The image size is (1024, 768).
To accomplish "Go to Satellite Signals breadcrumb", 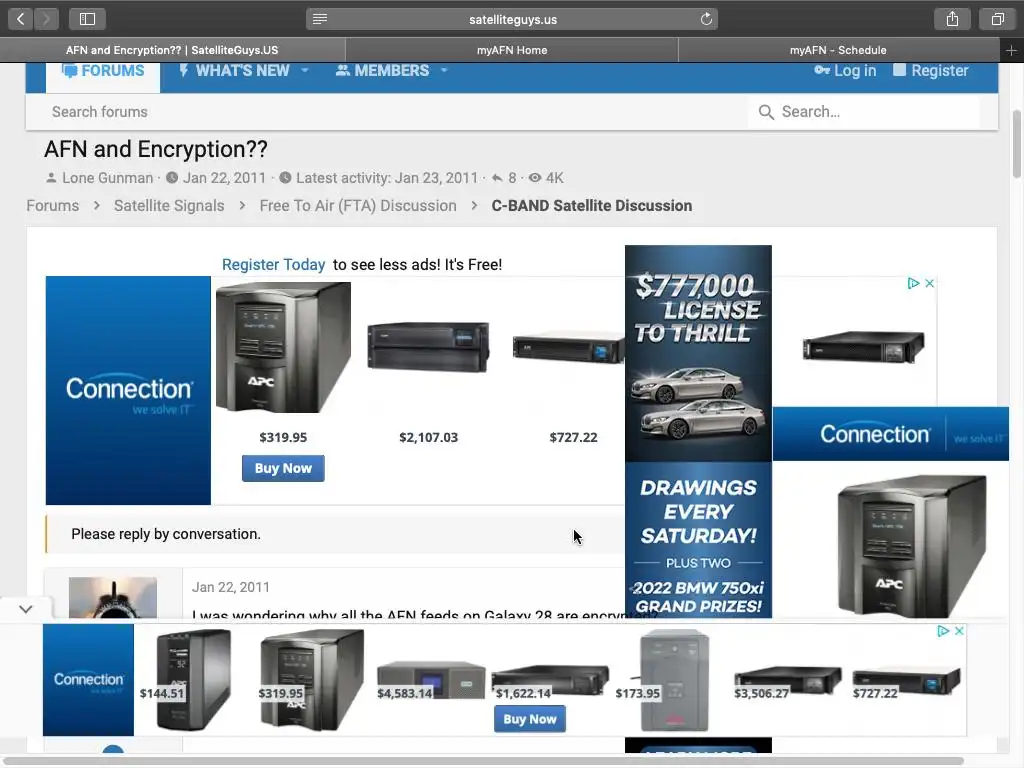I will click(x=169, y=206).
